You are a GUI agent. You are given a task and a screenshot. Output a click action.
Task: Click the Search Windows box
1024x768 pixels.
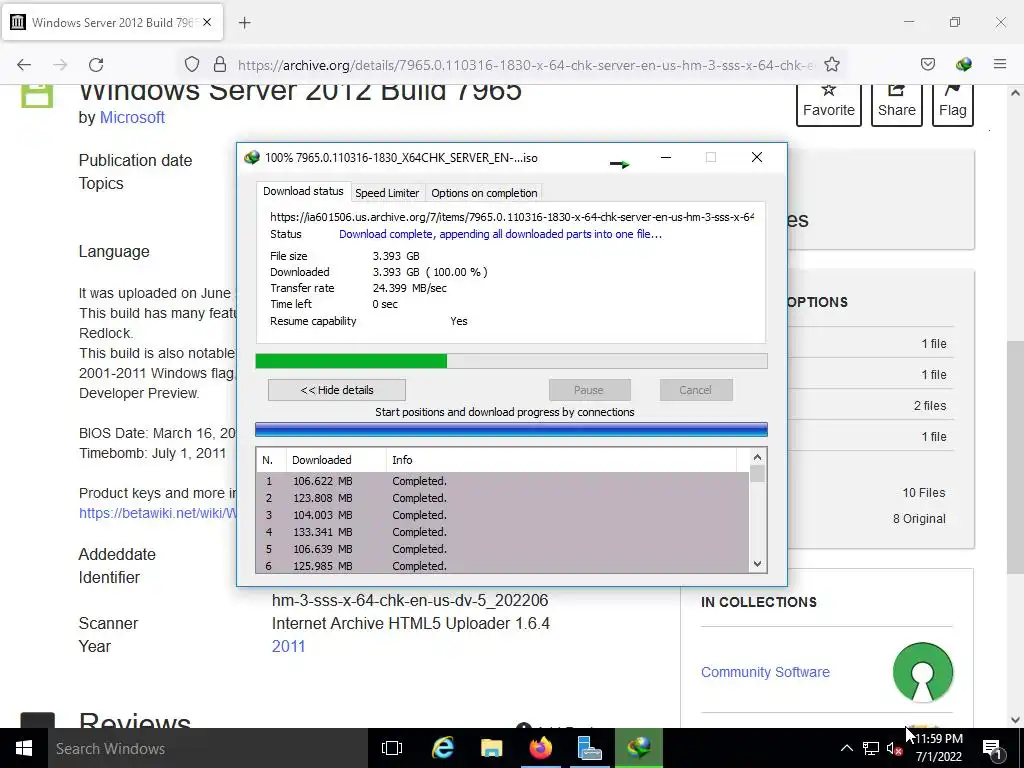[x=208, y=748]
